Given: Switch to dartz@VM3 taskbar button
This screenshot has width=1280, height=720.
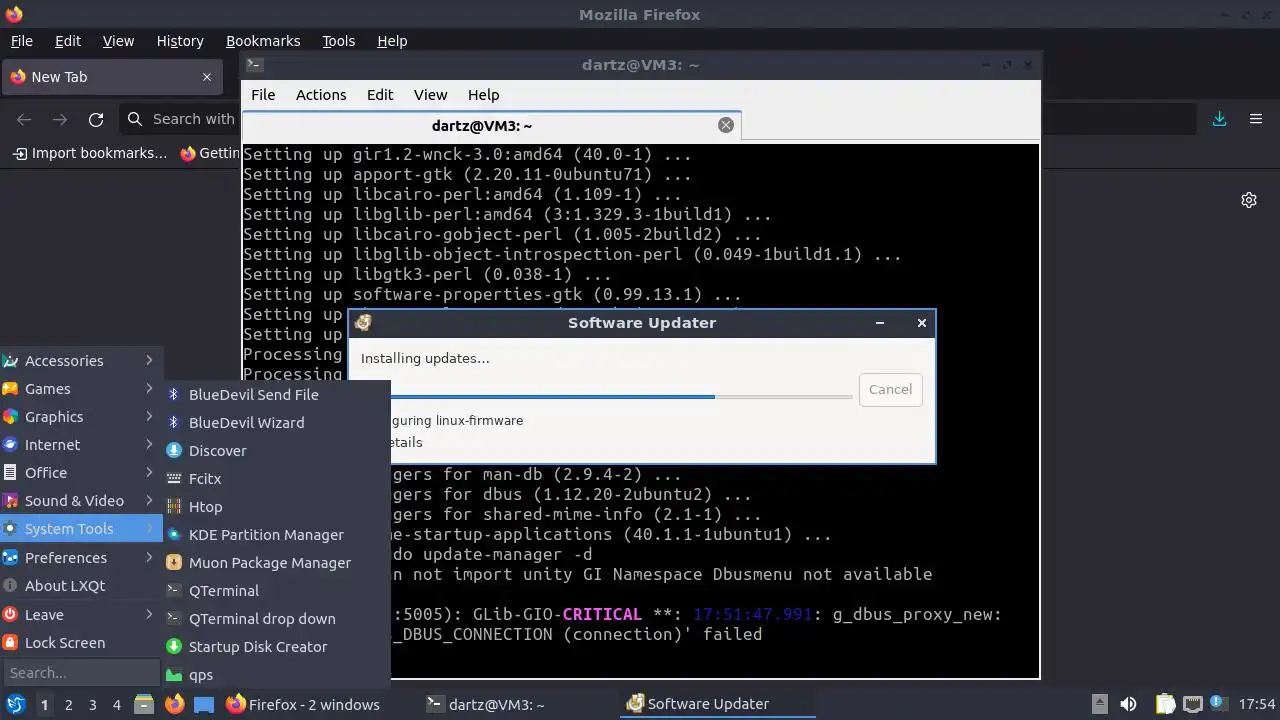Looking at the screenshot, I should [486, 705].
